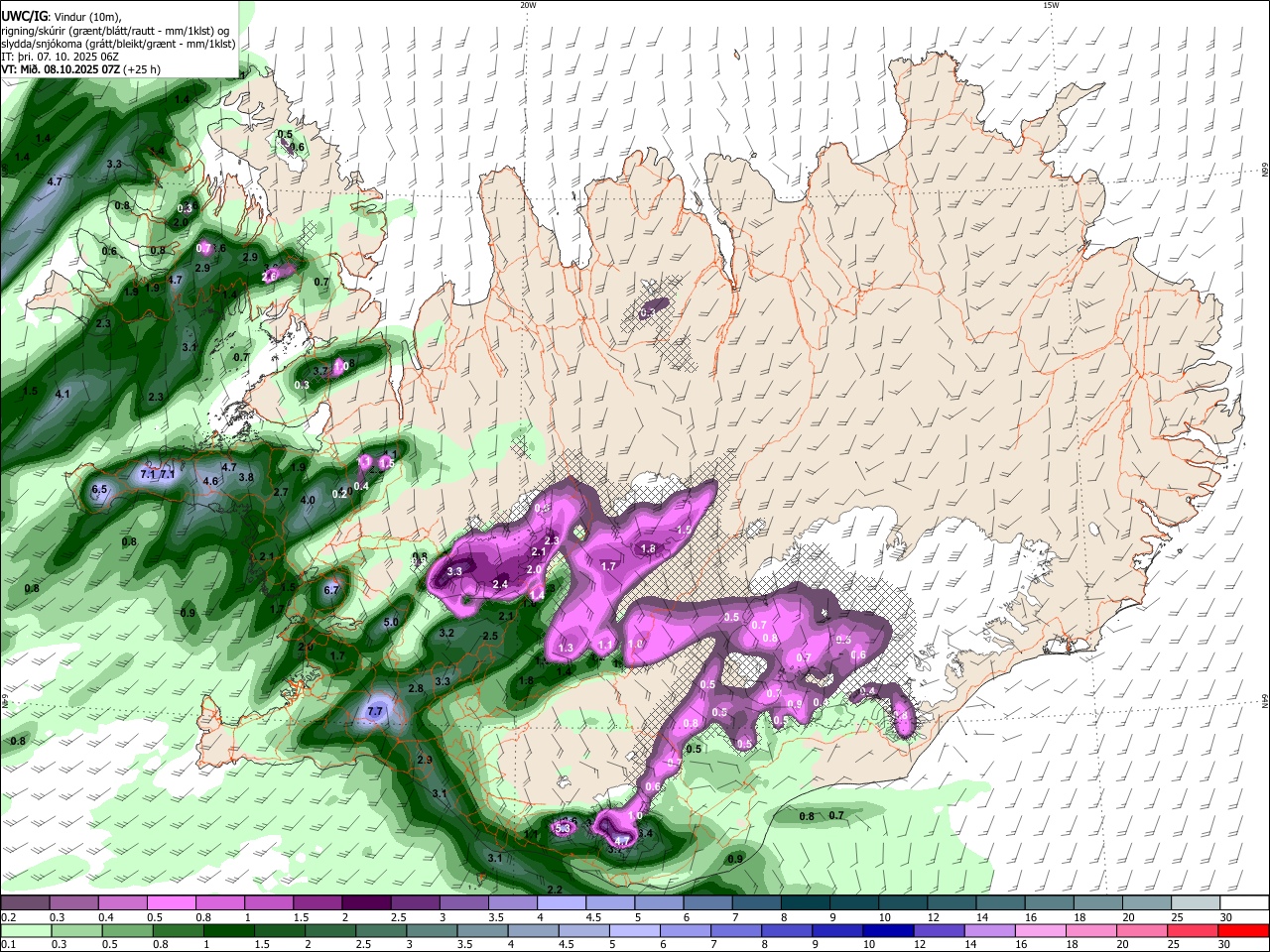Click the 2.2 value at the map's bottom edge

[x=555, y=890]
